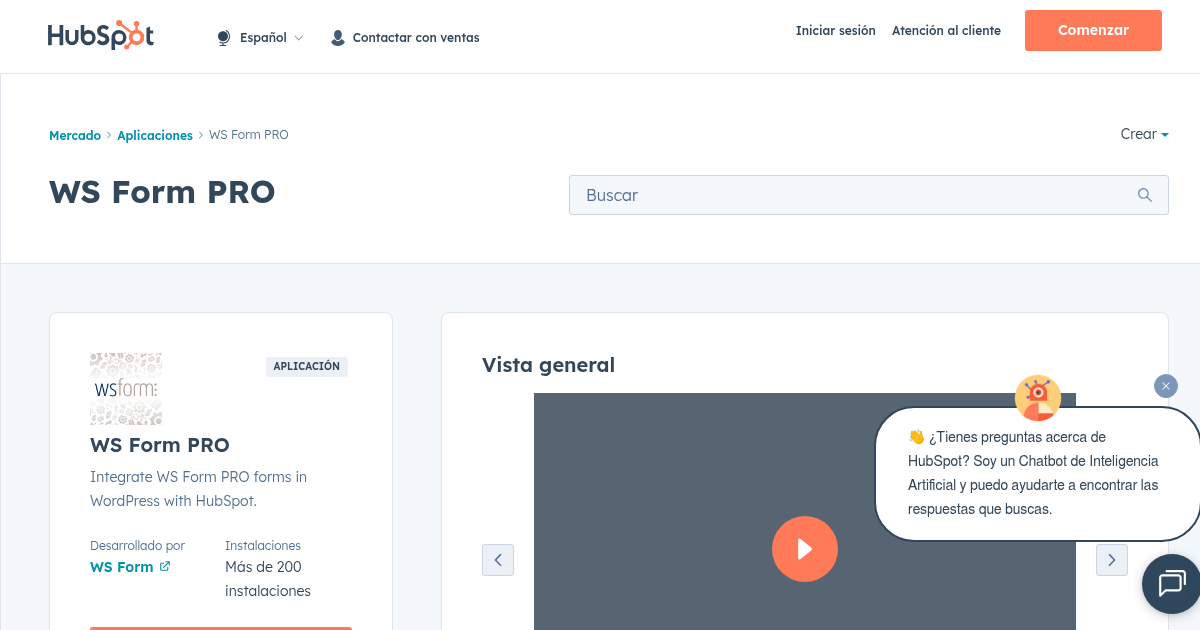This screenshot has width=1200, height=630.
Task: Click the WS Form app logo thumbnail
Action: [x=126, y=389]
